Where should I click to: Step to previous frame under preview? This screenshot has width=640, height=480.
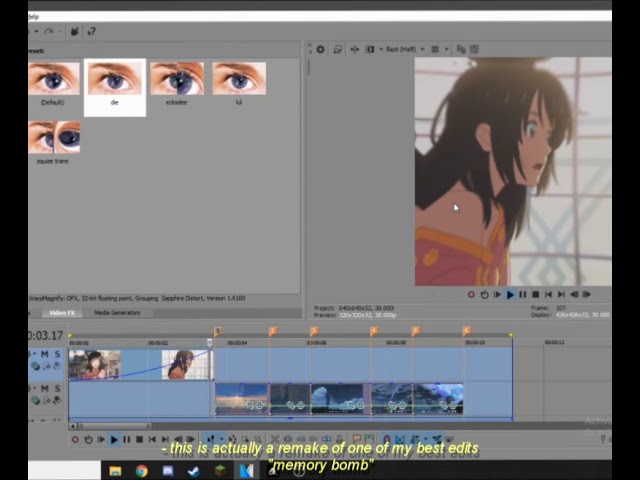[x=574, y=294]
